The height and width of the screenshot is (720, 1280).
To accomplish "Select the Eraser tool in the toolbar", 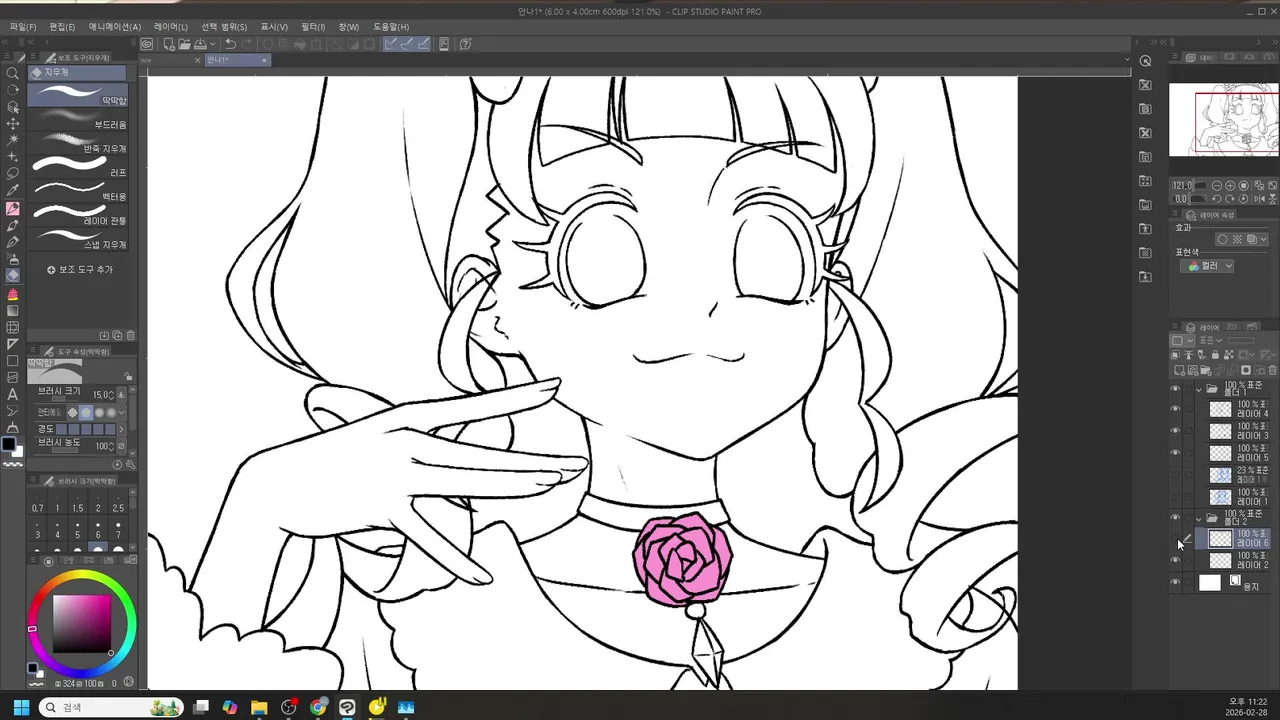I will click(x=13, y=276).
